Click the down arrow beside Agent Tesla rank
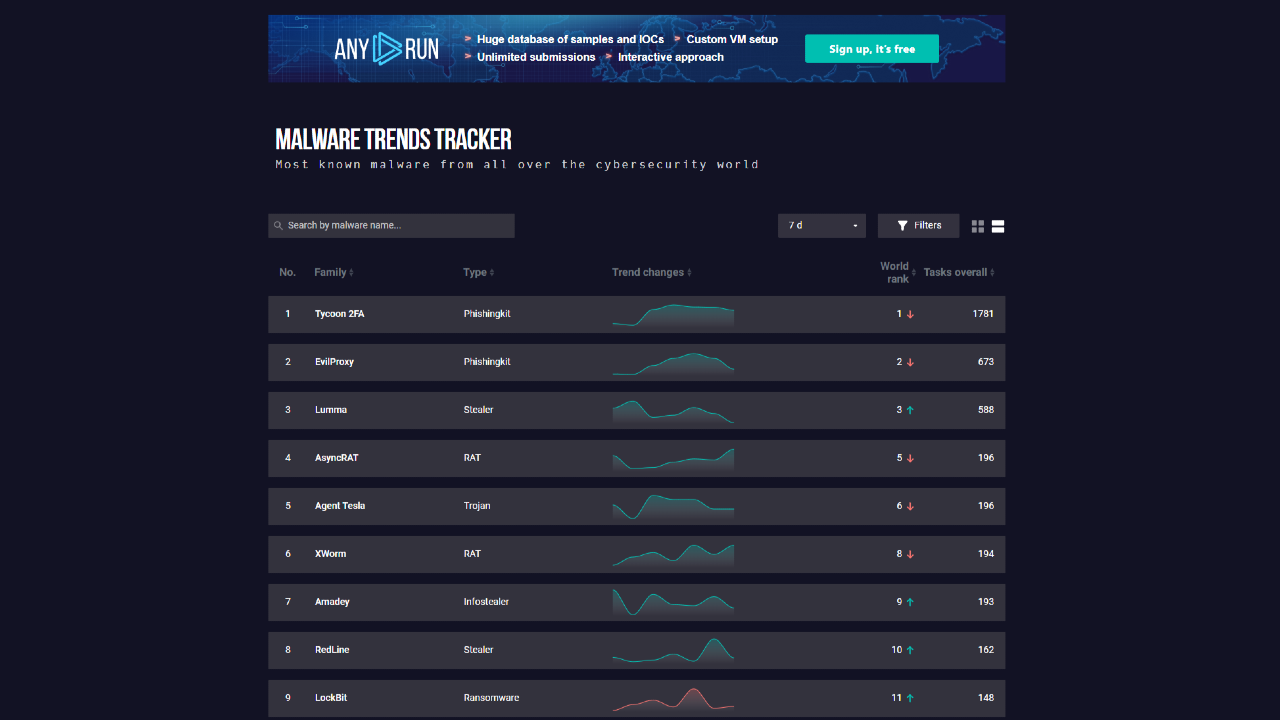Image resolution: width=1280 pixels, height=720 pixels. [x=910, y=506]
